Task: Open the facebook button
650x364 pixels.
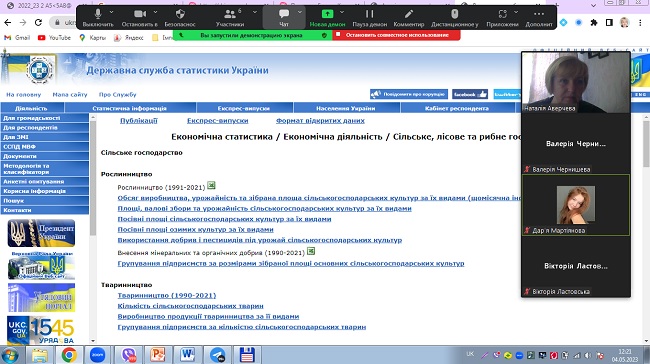Action: pos(470,94)
